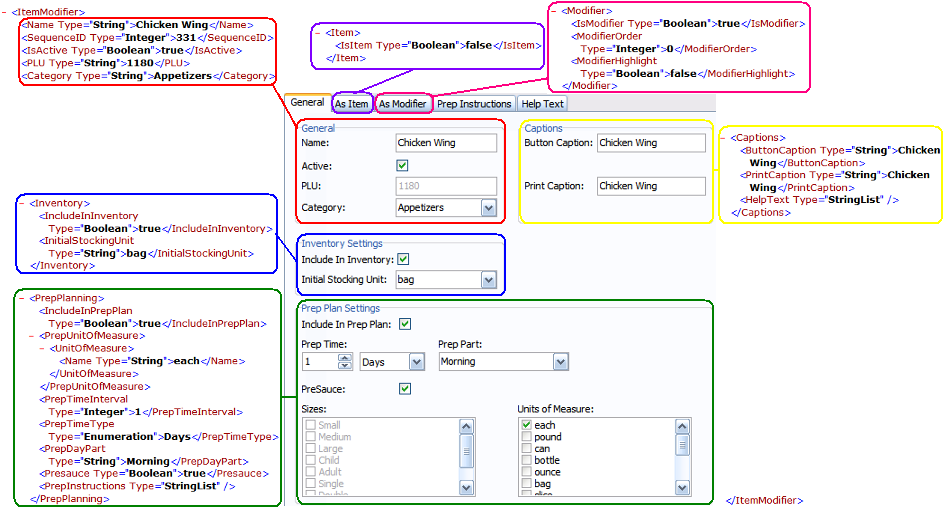Screen dimensions: 944x509
Task: Collapse the PrepPlanning XML node
Action: [x=24, y=298]
